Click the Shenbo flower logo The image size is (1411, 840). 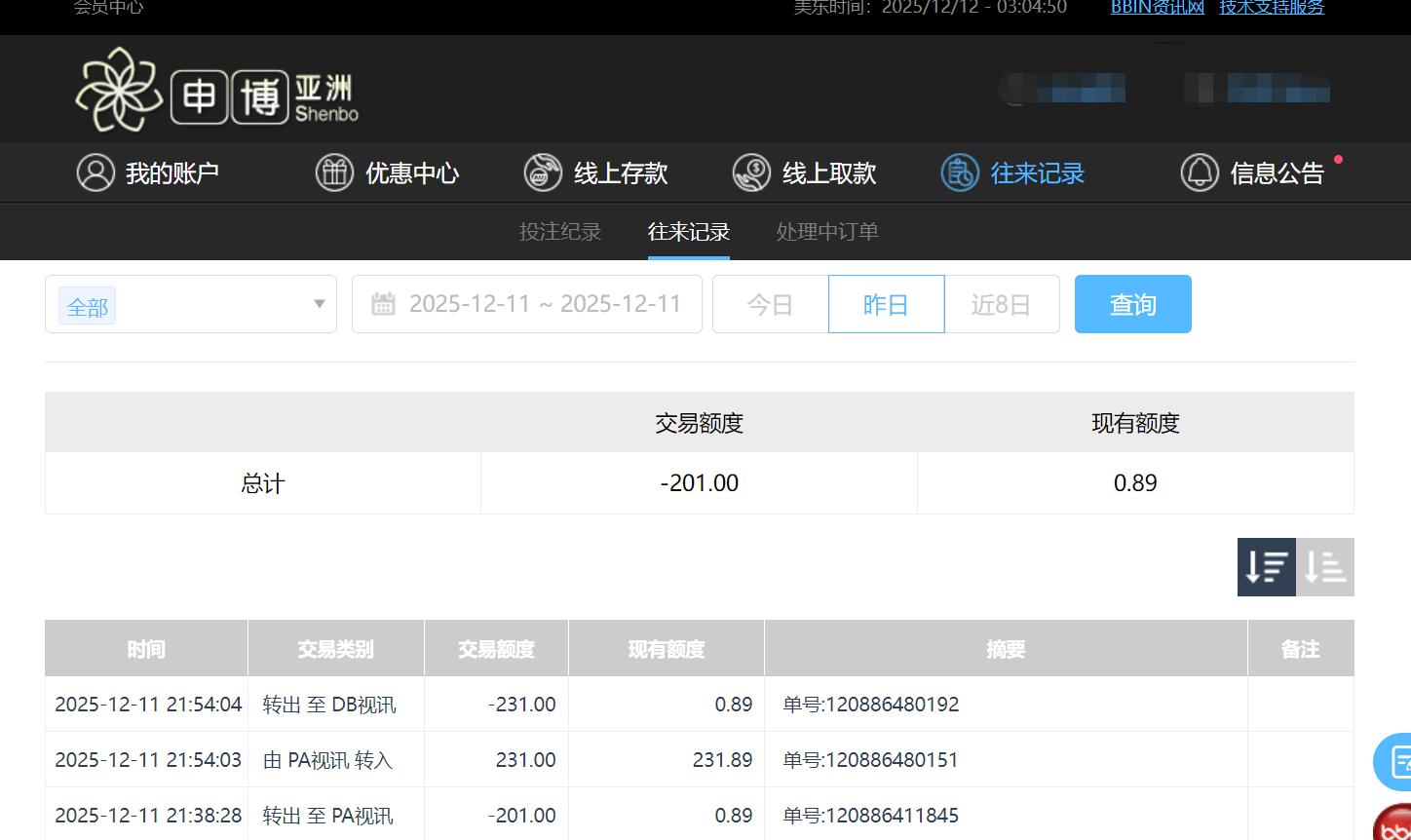[121, 88]
